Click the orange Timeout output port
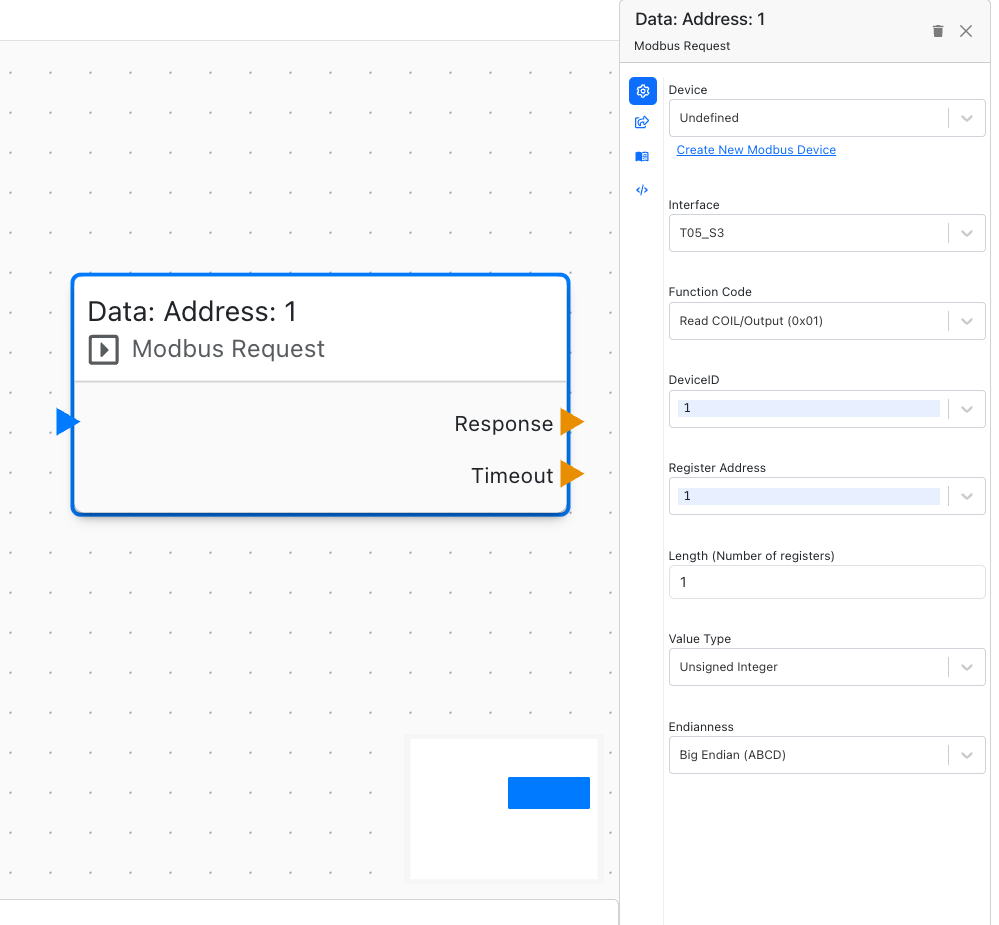This screenshot has width=999, height=925. pyautogui.click(x=571, y=474)
